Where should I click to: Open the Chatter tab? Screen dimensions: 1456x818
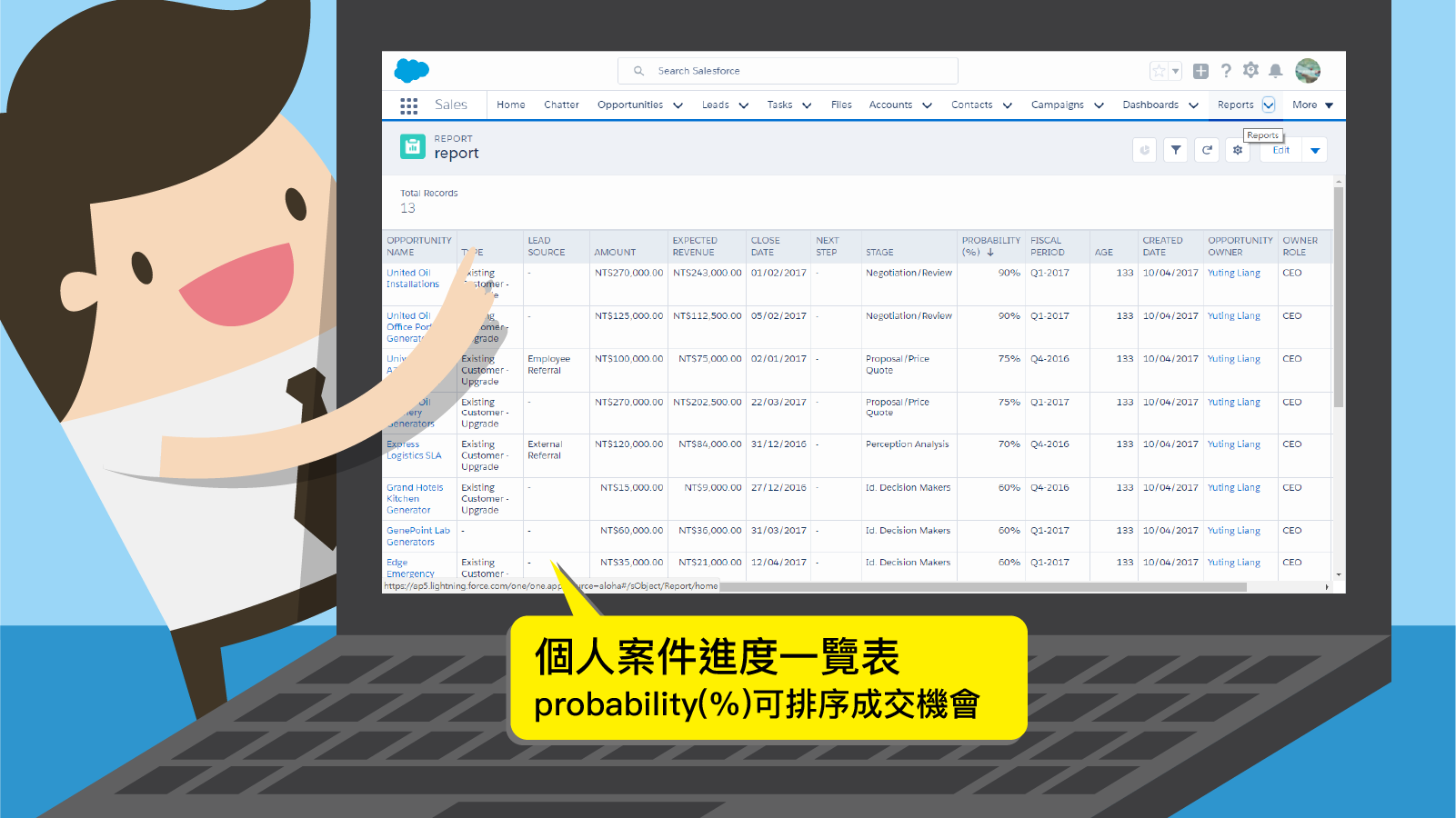click(561, 105)
